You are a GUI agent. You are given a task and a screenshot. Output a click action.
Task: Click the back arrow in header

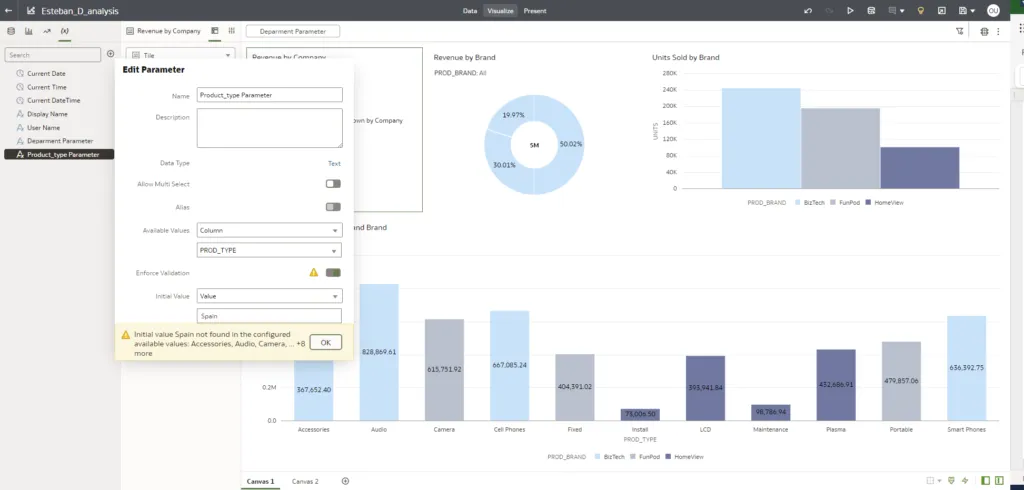[x=9, y=10]
